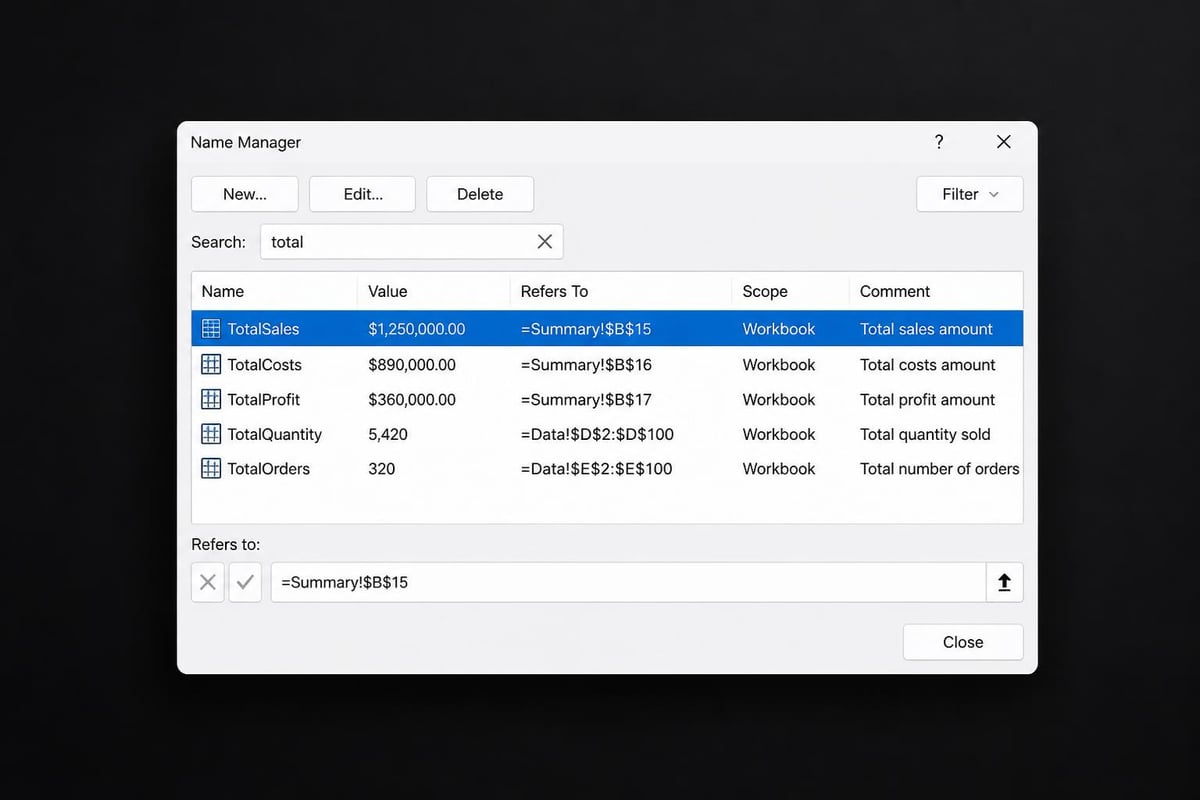Select the TotalCosts name
This screenshot has width=1200, height=800.
tap(264, 365)
